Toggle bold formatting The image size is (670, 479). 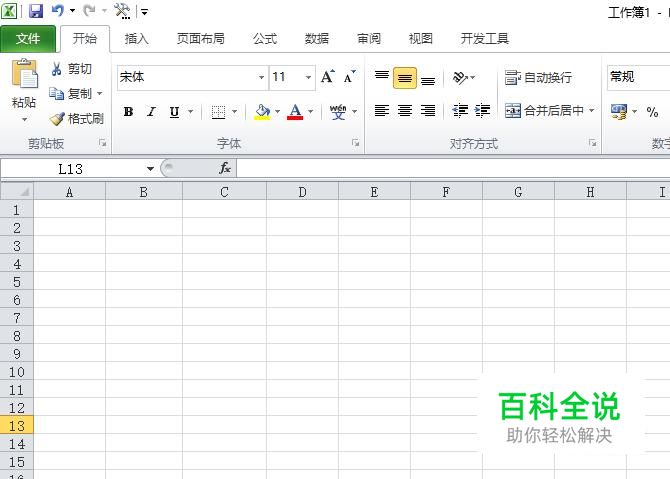128,112
